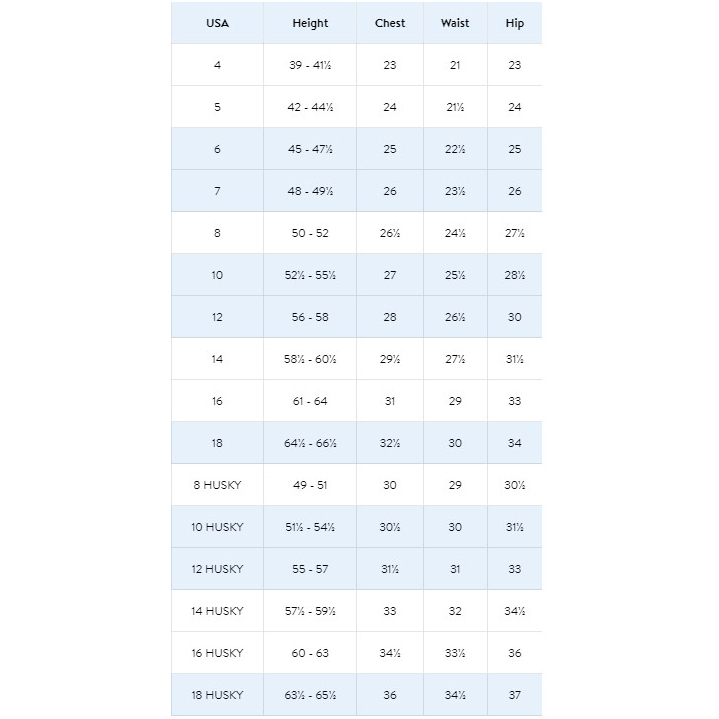Screen dimensions: 719x719
Task: Click the size 4 row label
Action: point(217,65)
